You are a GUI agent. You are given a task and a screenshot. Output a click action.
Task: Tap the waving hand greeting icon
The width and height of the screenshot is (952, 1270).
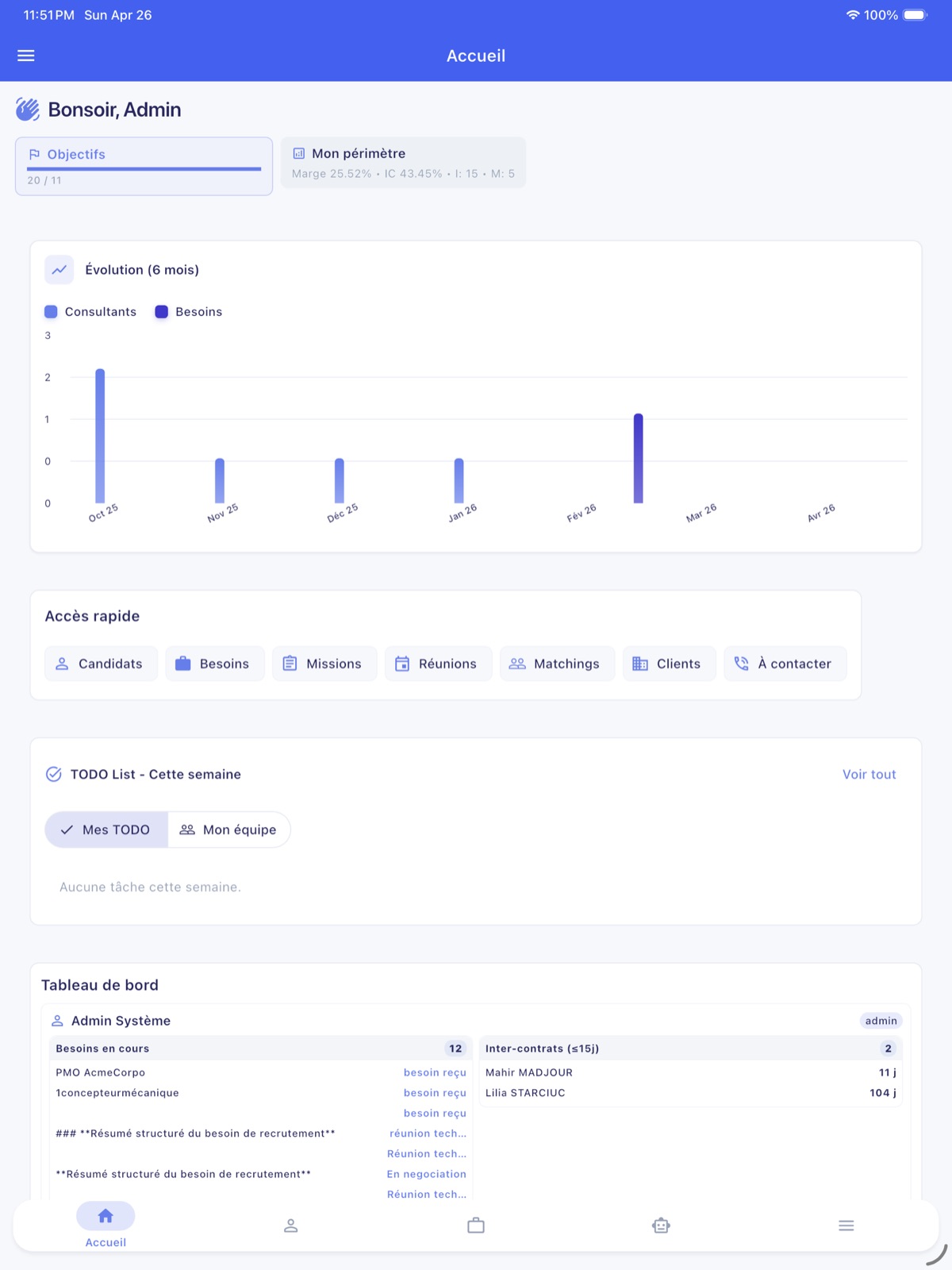tap(28, 110)
